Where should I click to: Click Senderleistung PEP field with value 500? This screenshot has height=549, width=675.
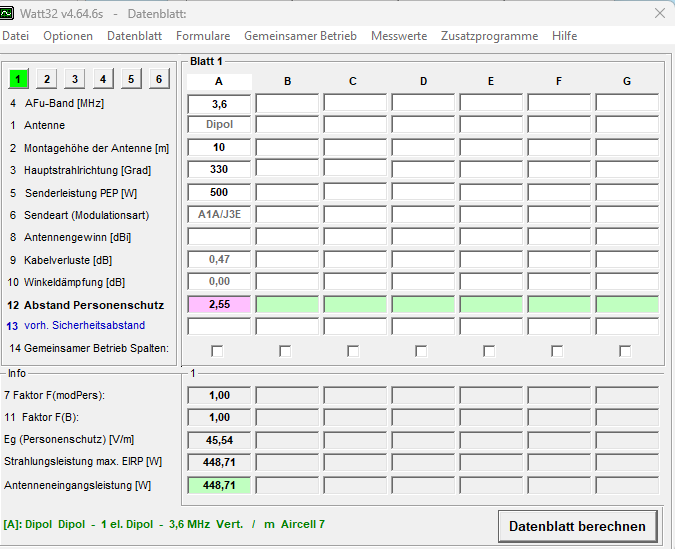(x=219, y=192)
